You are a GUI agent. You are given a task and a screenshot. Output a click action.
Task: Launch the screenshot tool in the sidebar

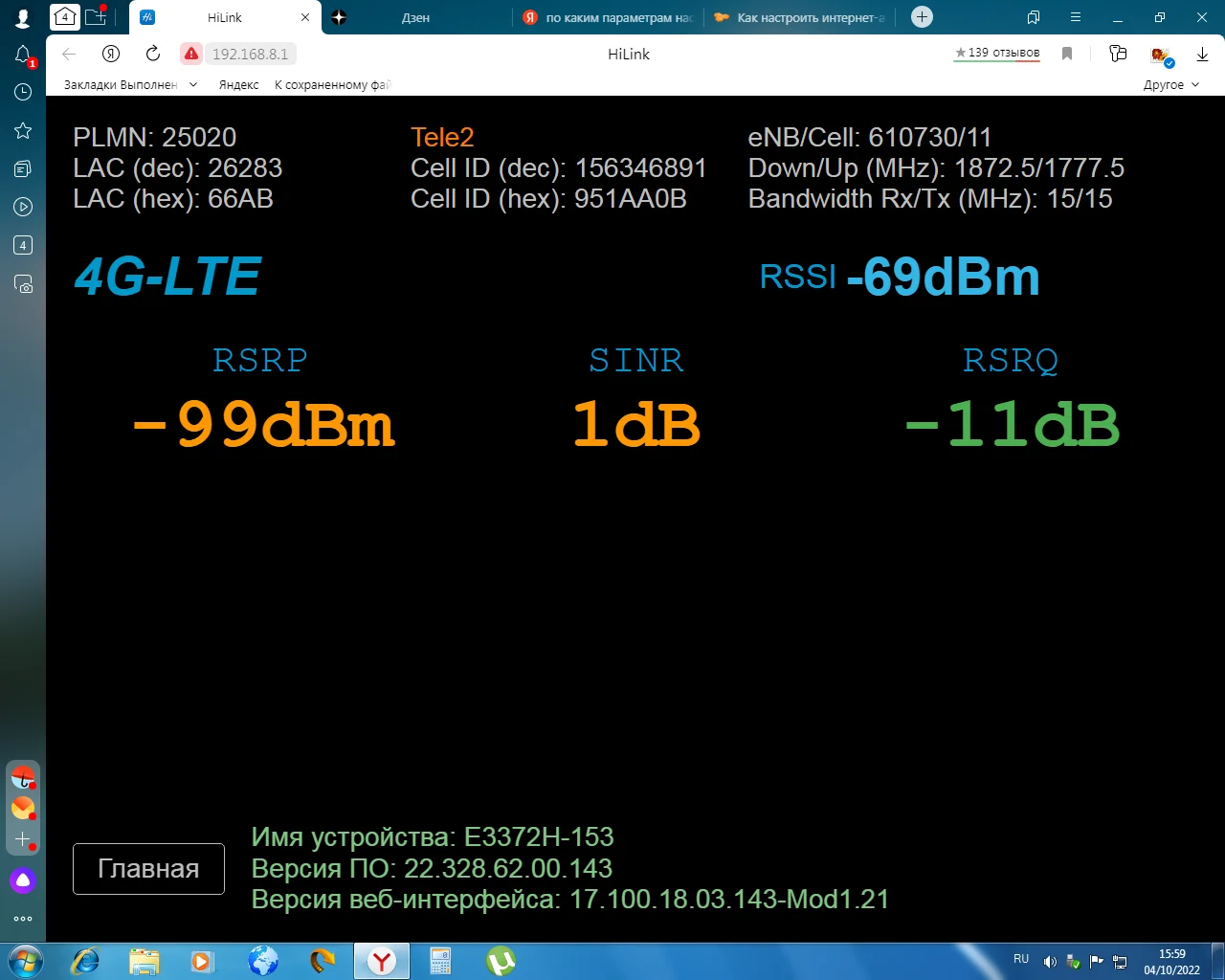pos(23,283)
